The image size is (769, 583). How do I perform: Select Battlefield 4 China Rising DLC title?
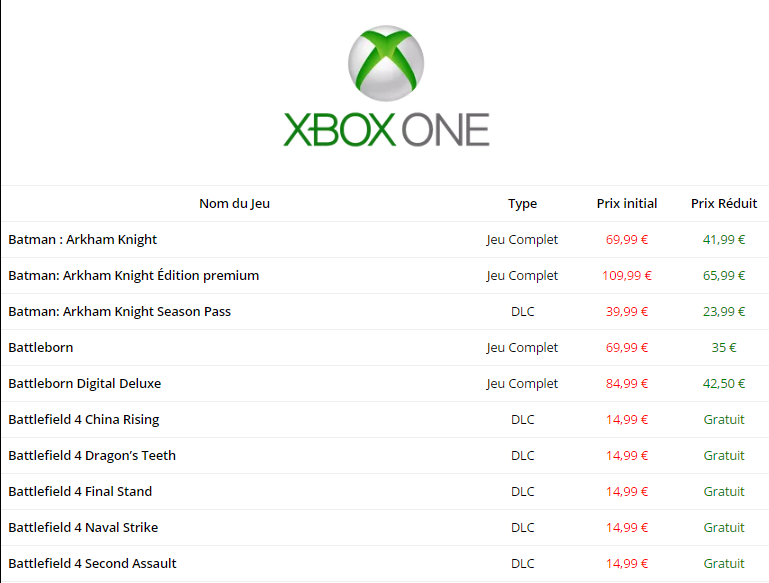click(x=83, y=419)
